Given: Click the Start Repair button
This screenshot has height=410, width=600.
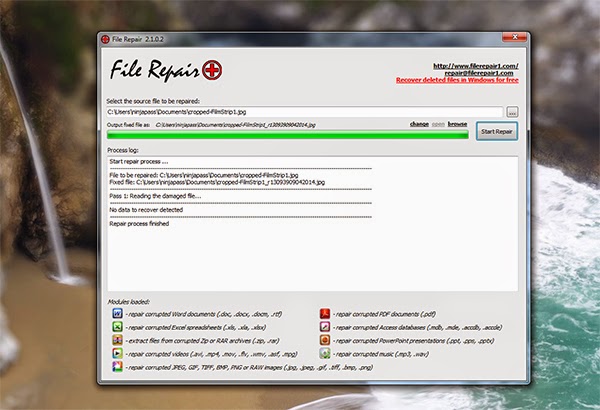Looking at the screenshot, I should pyautogui.click(x=497, y=131).
